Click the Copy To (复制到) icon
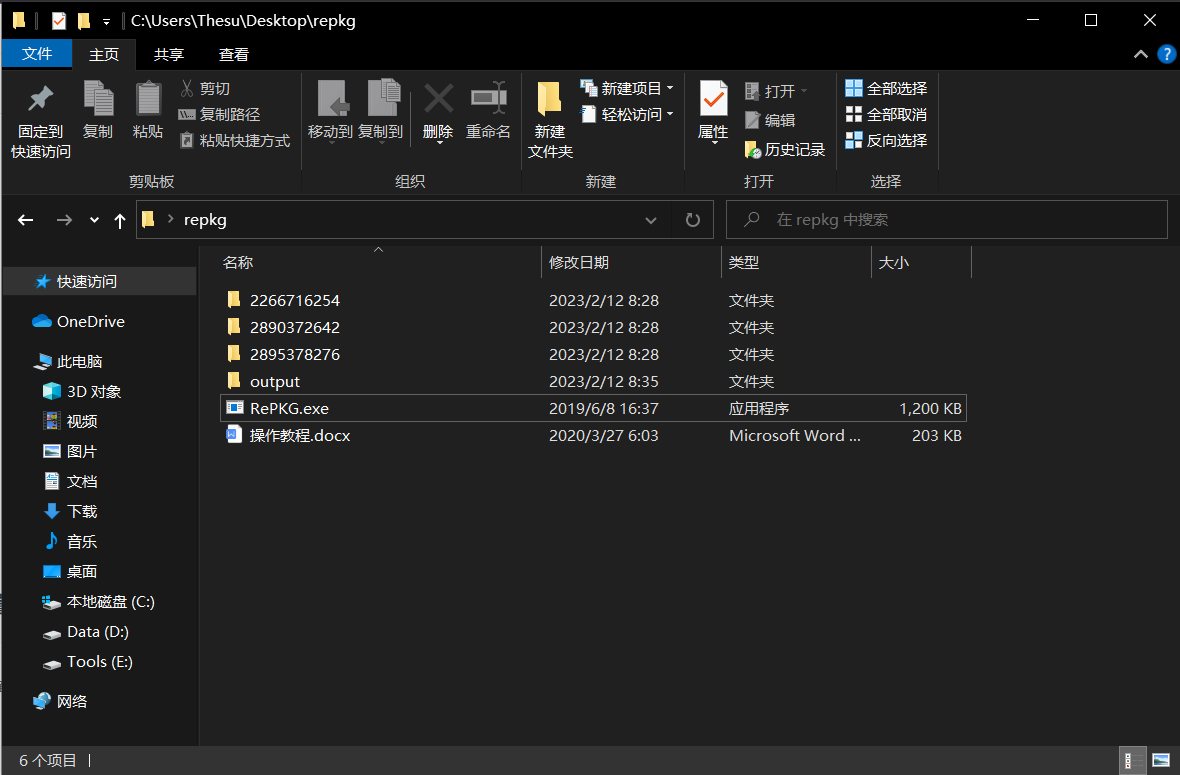 click(384, 97)
